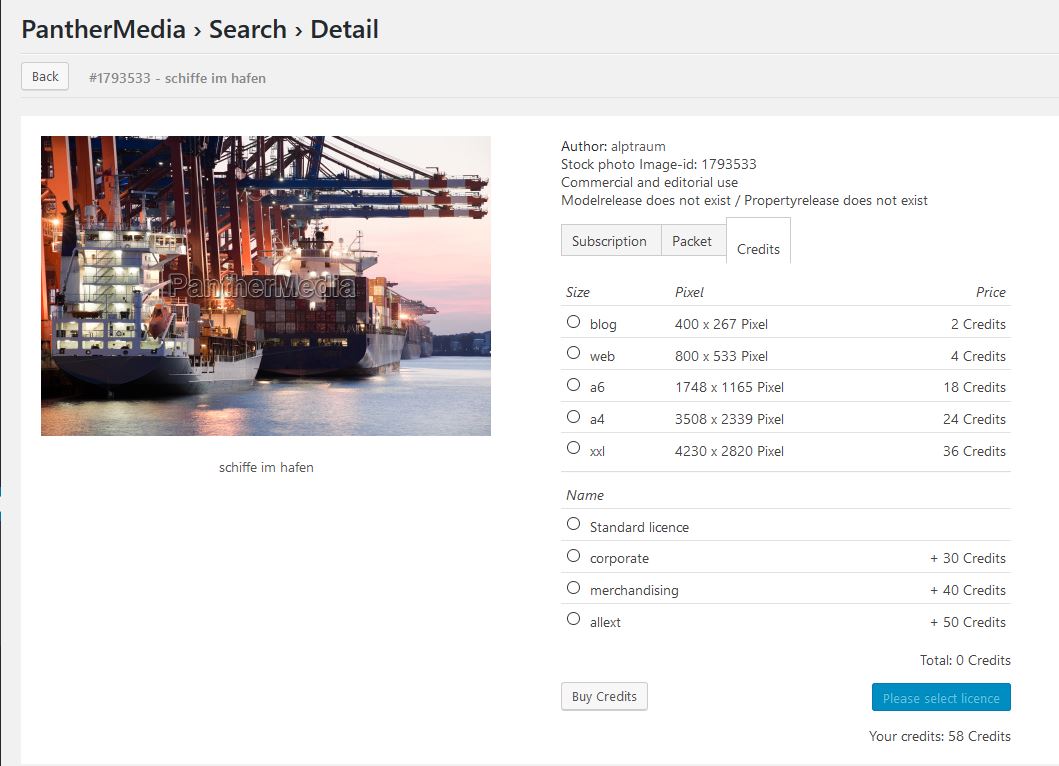Select the web size radio button
Image resolution: width=1059 pixels, height=766 pixels.
click(x=573, y=353)
